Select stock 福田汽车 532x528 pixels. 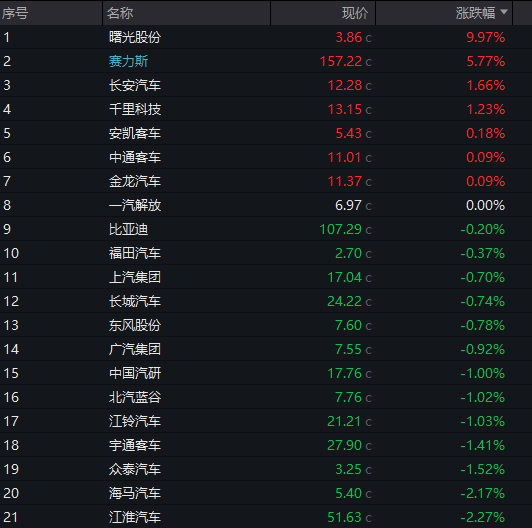click(135, 253)
